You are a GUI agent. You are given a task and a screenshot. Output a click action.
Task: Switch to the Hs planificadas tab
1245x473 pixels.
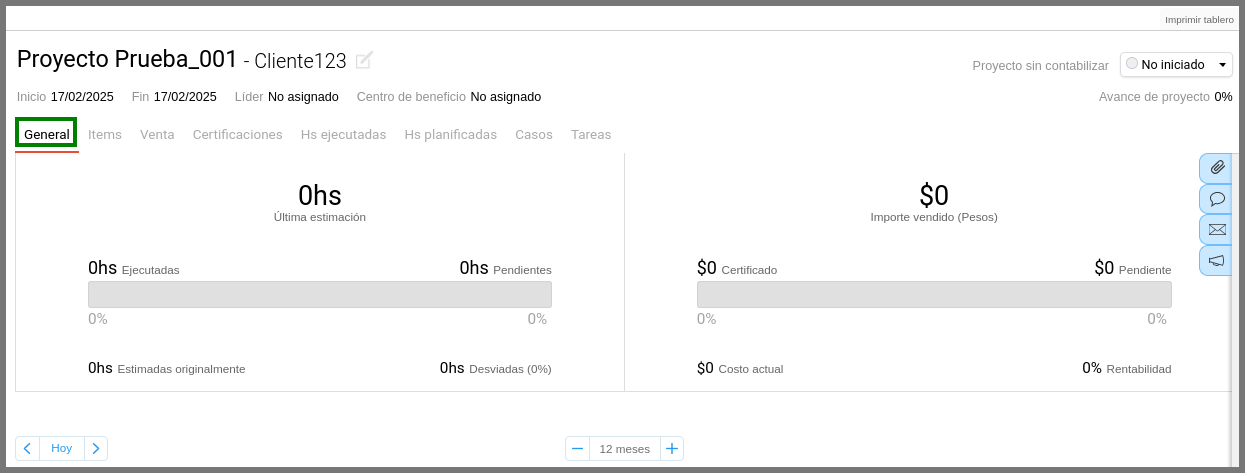pos(450,134)
